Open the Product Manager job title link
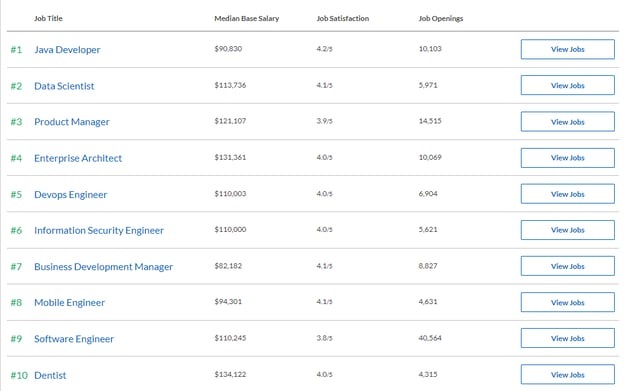 point(72,122)
